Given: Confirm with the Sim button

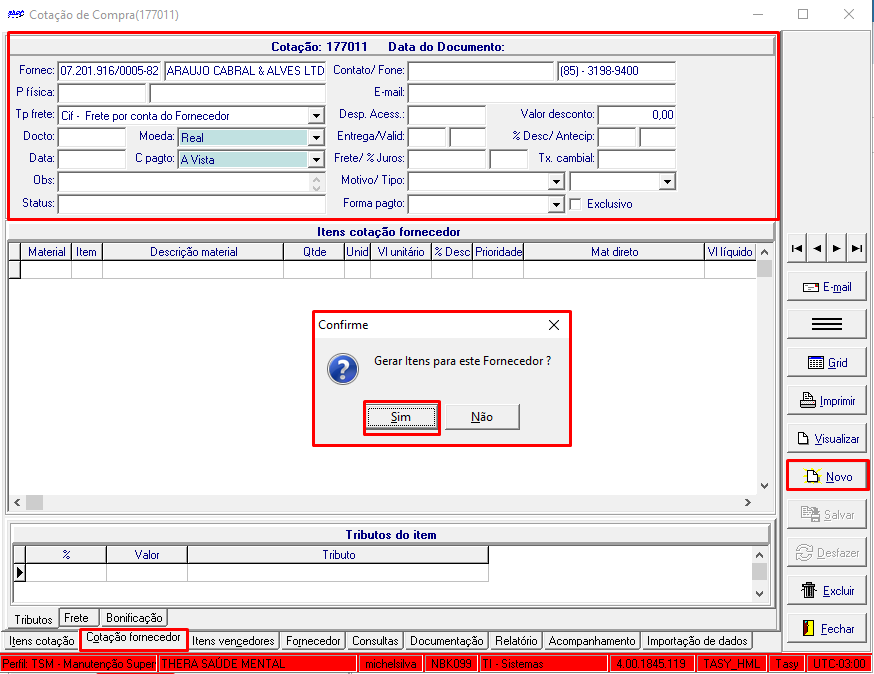Looking at the screenshot, I should [x=401, y=417].
